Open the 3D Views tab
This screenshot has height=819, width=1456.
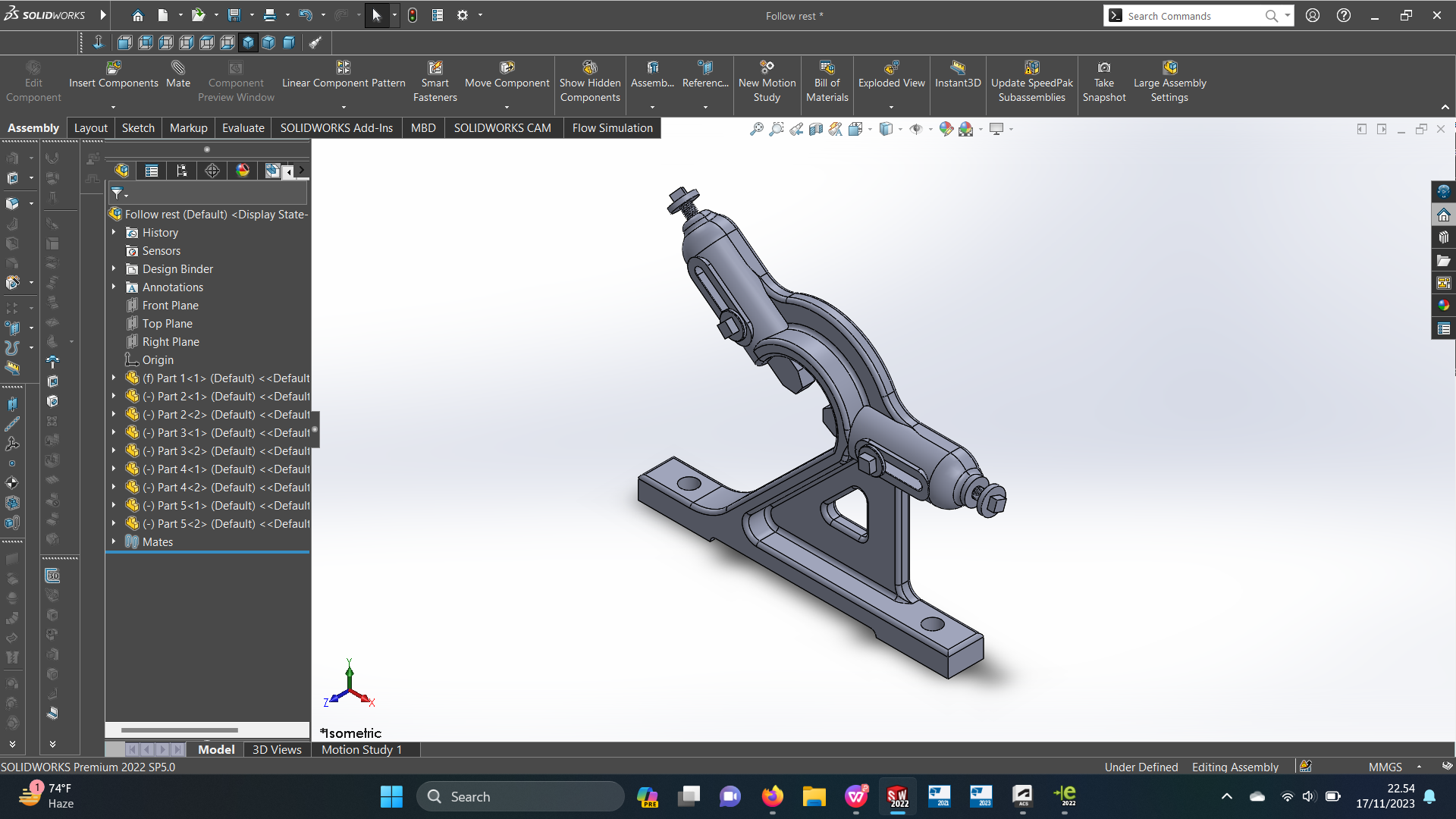pos(277,749)
